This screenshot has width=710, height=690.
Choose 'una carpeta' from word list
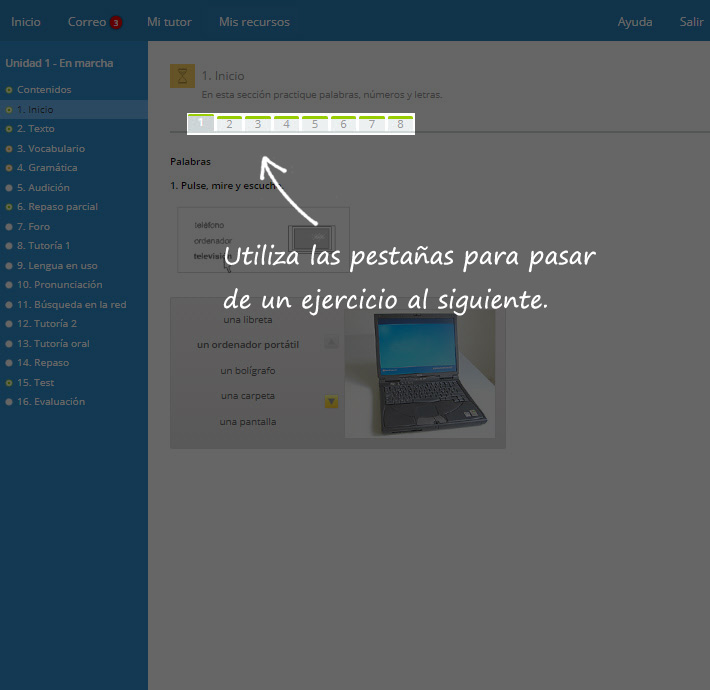point(248,396)
